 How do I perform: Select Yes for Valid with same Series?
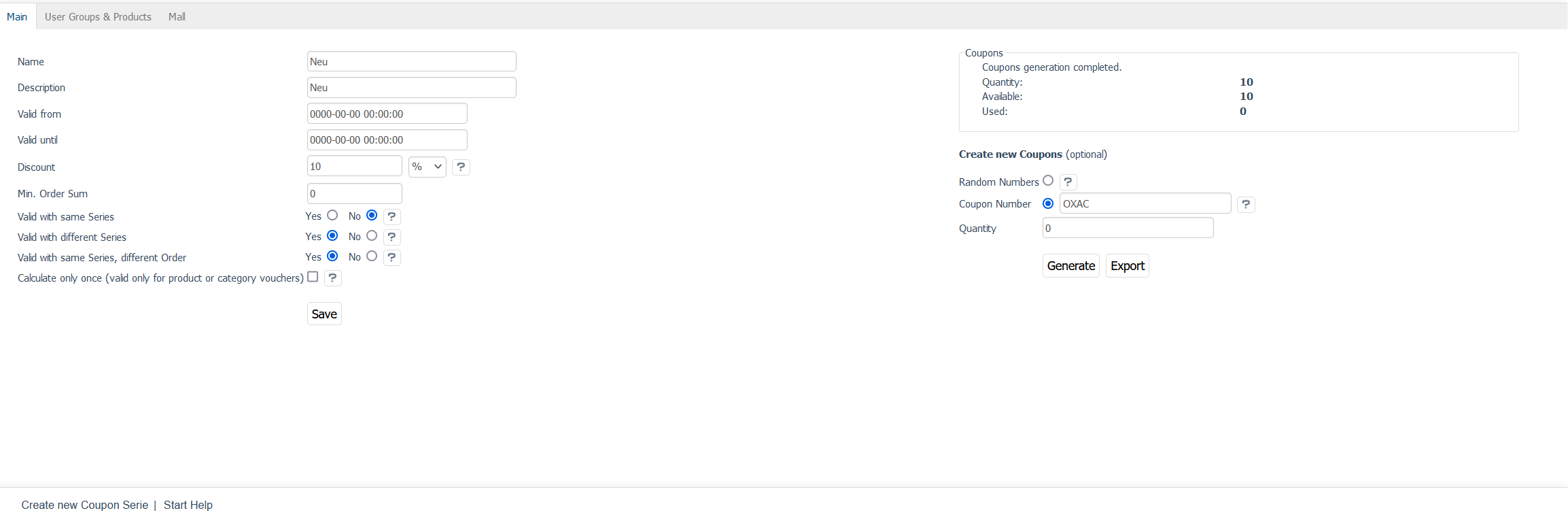click(x=332, y=216)
